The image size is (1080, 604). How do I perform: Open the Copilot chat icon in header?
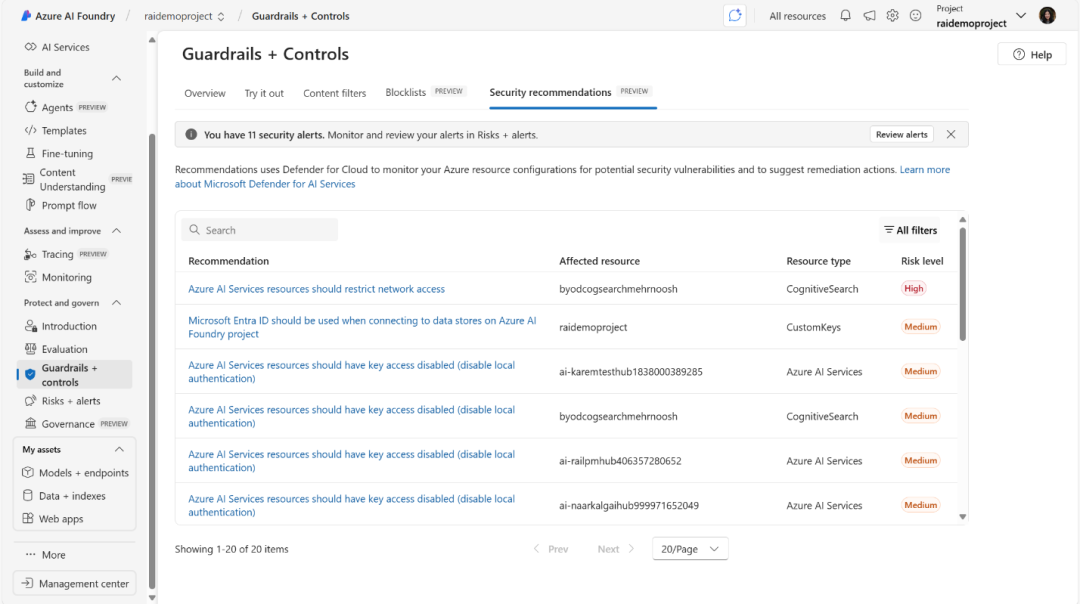735,15
